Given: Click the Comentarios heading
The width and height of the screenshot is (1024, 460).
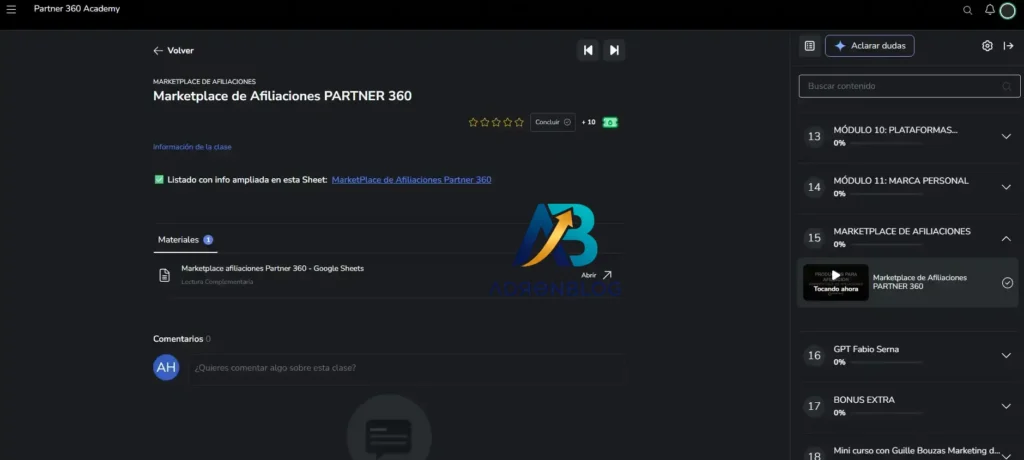Looking at the screenshot, I should (x=178, y=338).
